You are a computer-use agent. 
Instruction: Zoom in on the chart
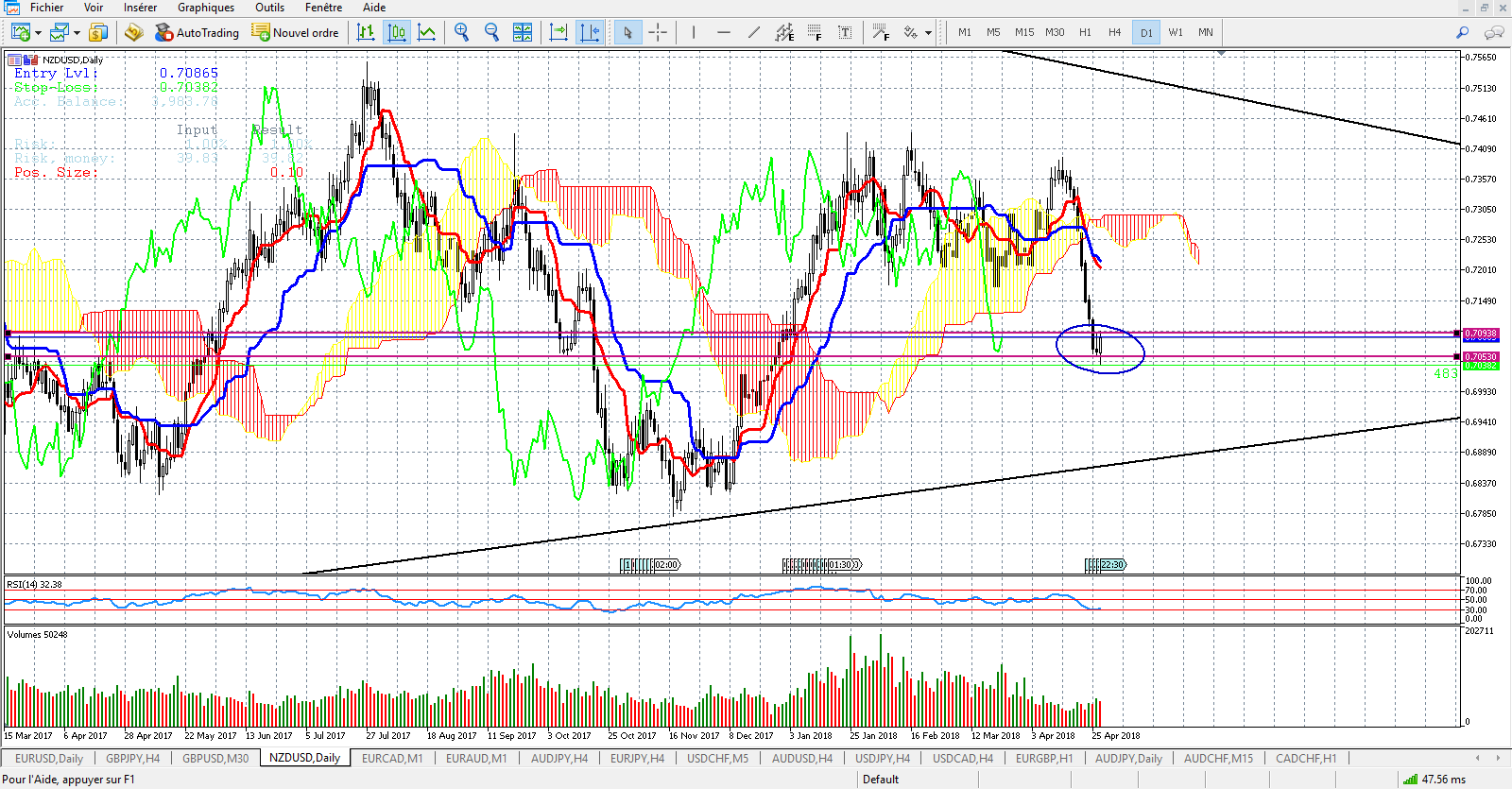tap(461, 32)
